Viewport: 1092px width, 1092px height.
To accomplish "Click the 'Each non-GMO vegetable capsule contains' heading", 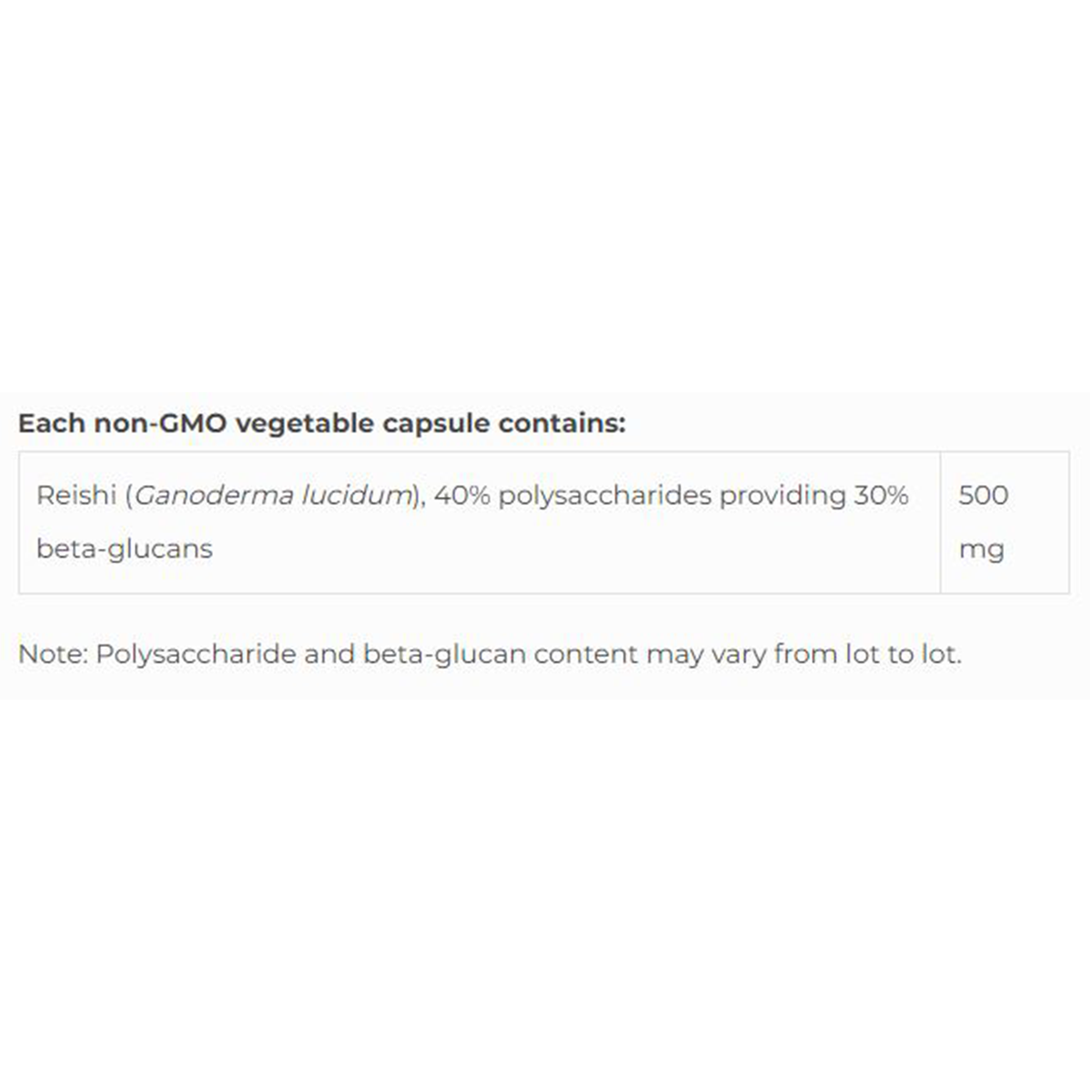I will [322, 423].
